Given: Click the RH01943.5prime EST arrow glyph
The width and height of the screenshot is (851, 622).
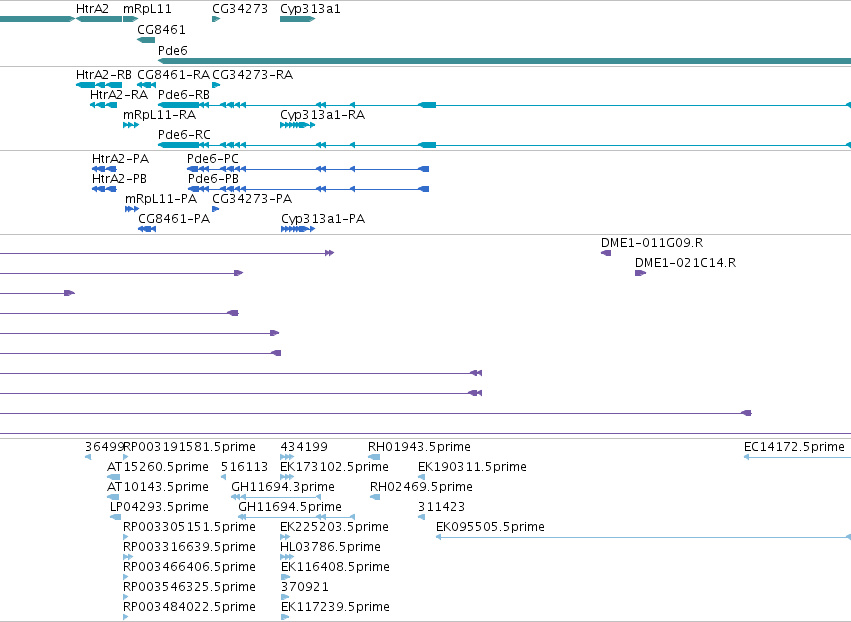Looking at the screenshot, I should coord(374,457).
